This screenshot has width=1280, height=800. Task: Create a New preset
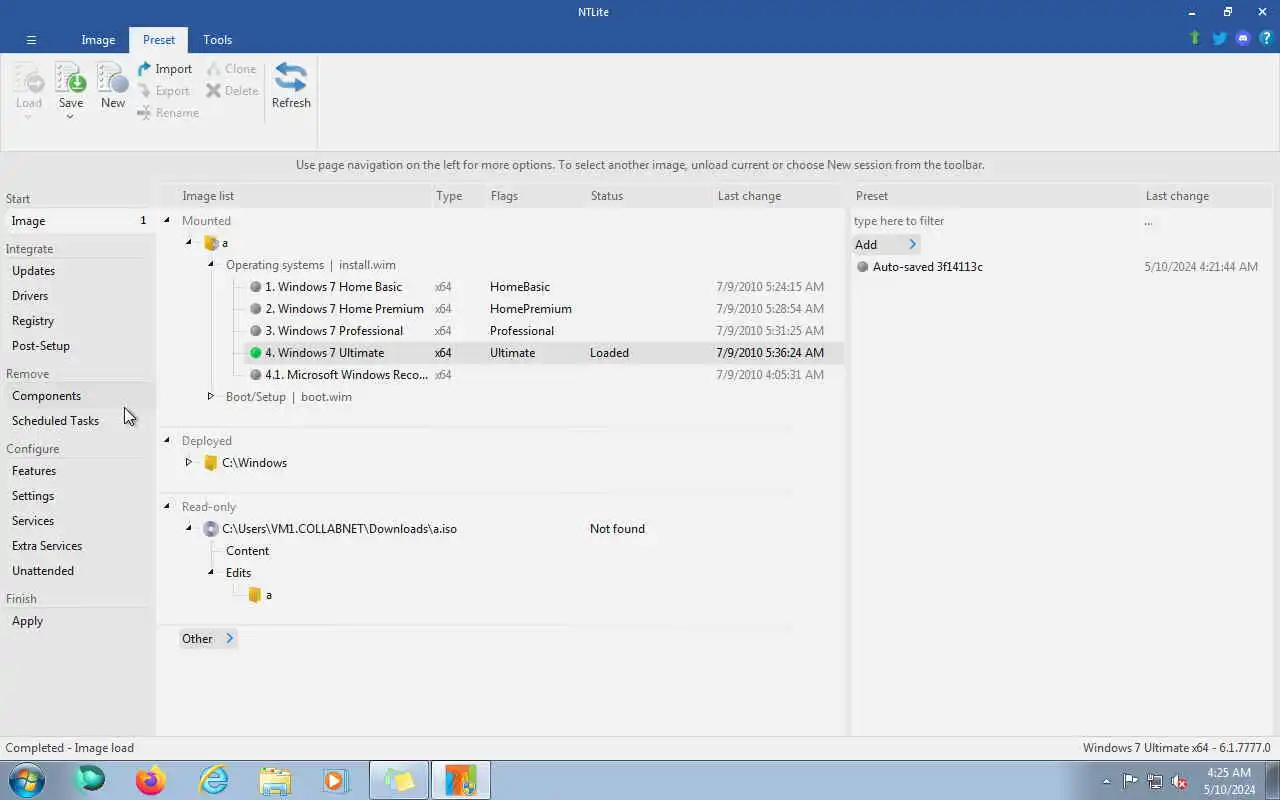113,86
